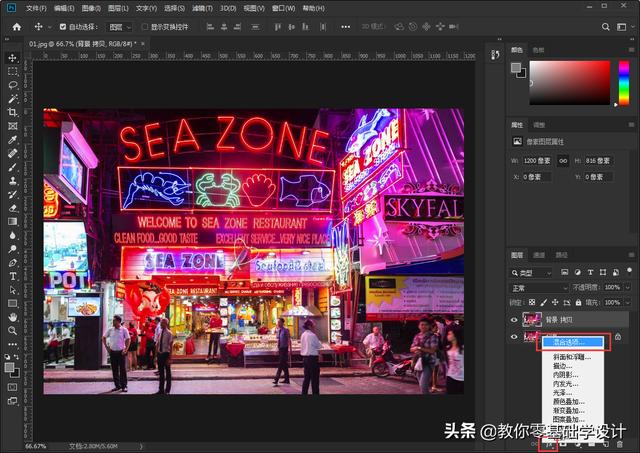This screenshot has width=640, height=453.
Task: Click the type layer filter icon
Action: pos(590,272)
